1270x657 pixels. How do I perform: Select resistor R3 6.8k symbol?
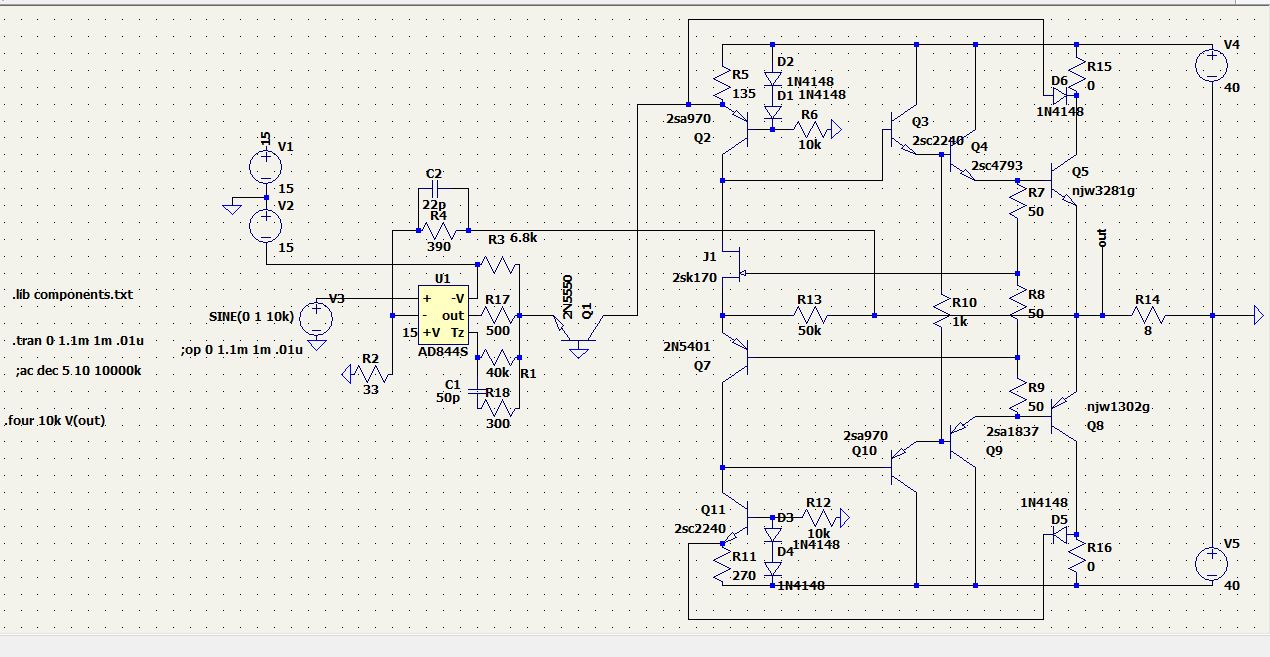(x=498, y=266)
